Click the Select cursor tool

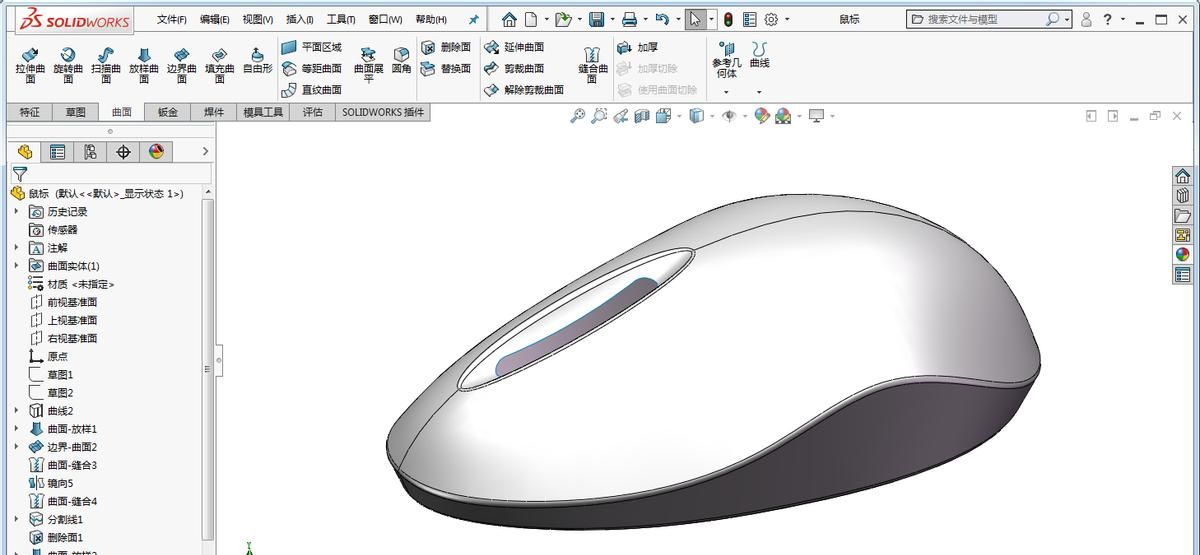pos(695,19)
